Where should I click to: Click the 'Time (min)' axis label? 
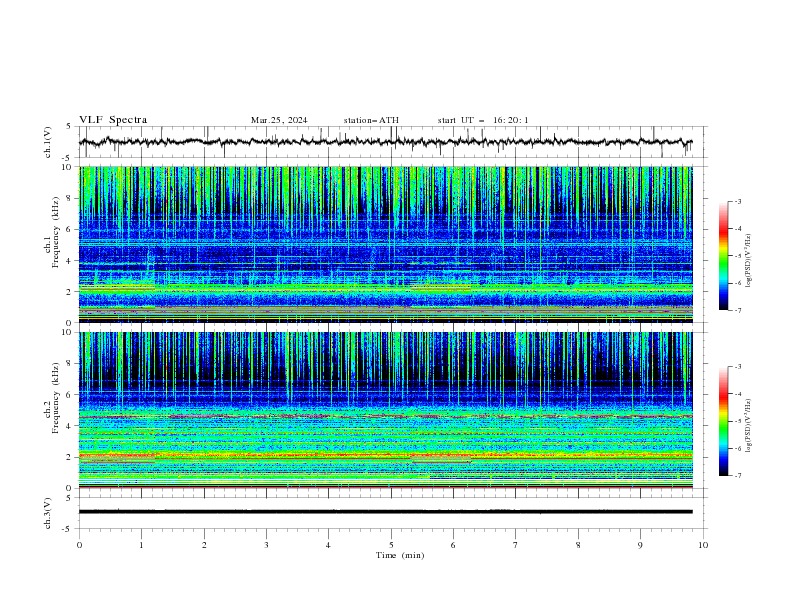tap(400, 555)
